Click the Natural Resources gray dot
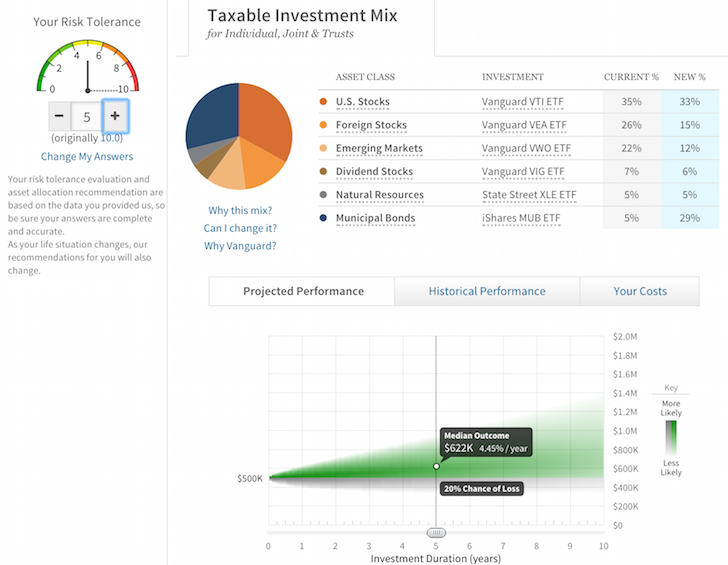The height and width of the screenshot is (565, 728). click(323, 194)
